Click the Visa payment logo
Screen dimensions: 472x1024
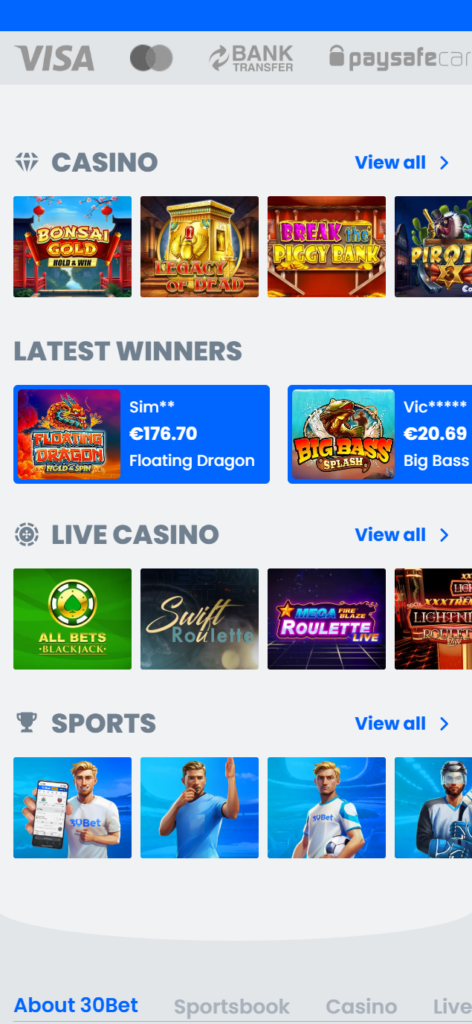click(55, 58)
